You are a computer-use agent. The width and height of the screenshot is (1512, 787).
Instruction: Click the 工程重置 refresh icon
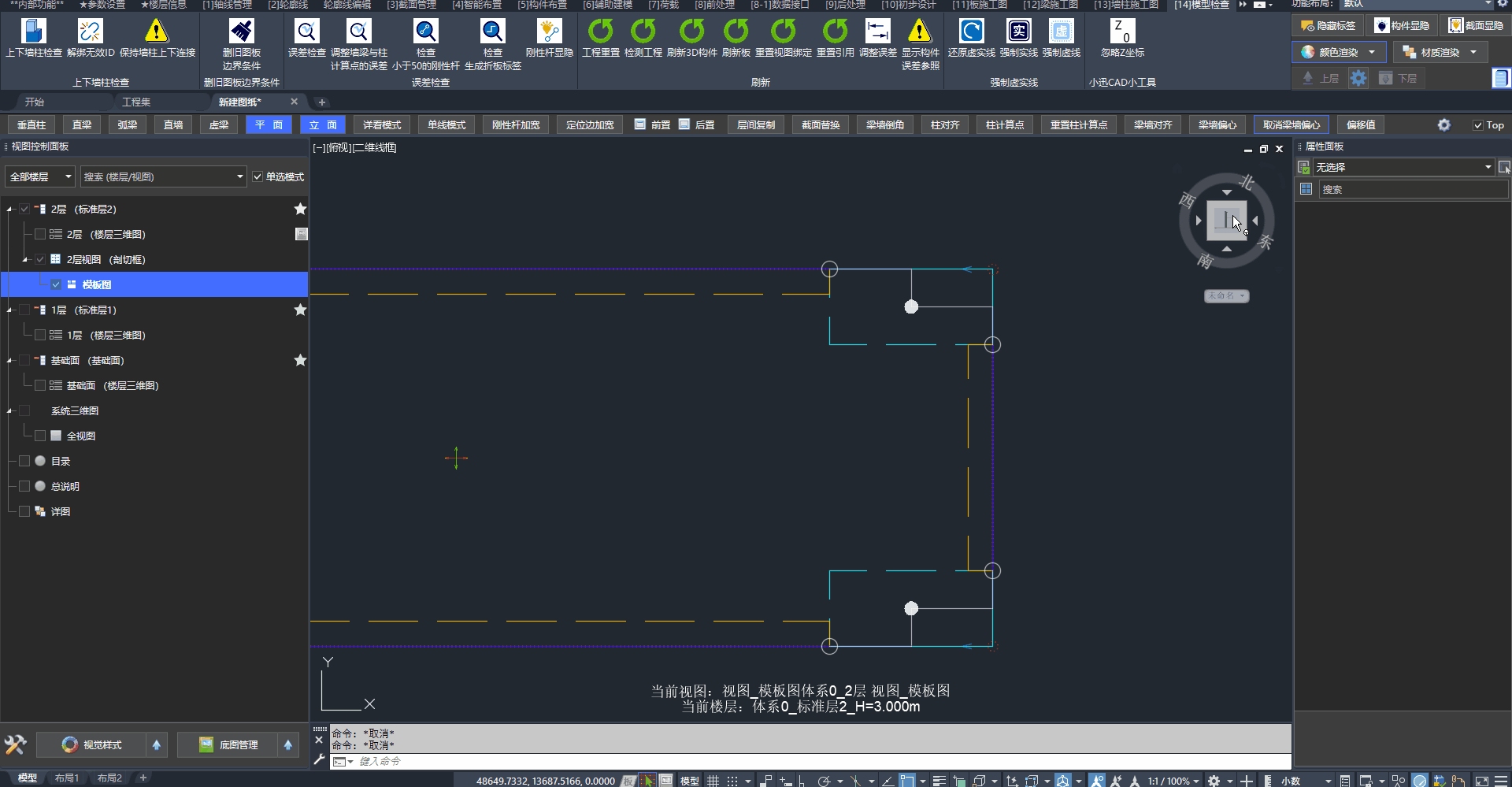coord(600,32)
